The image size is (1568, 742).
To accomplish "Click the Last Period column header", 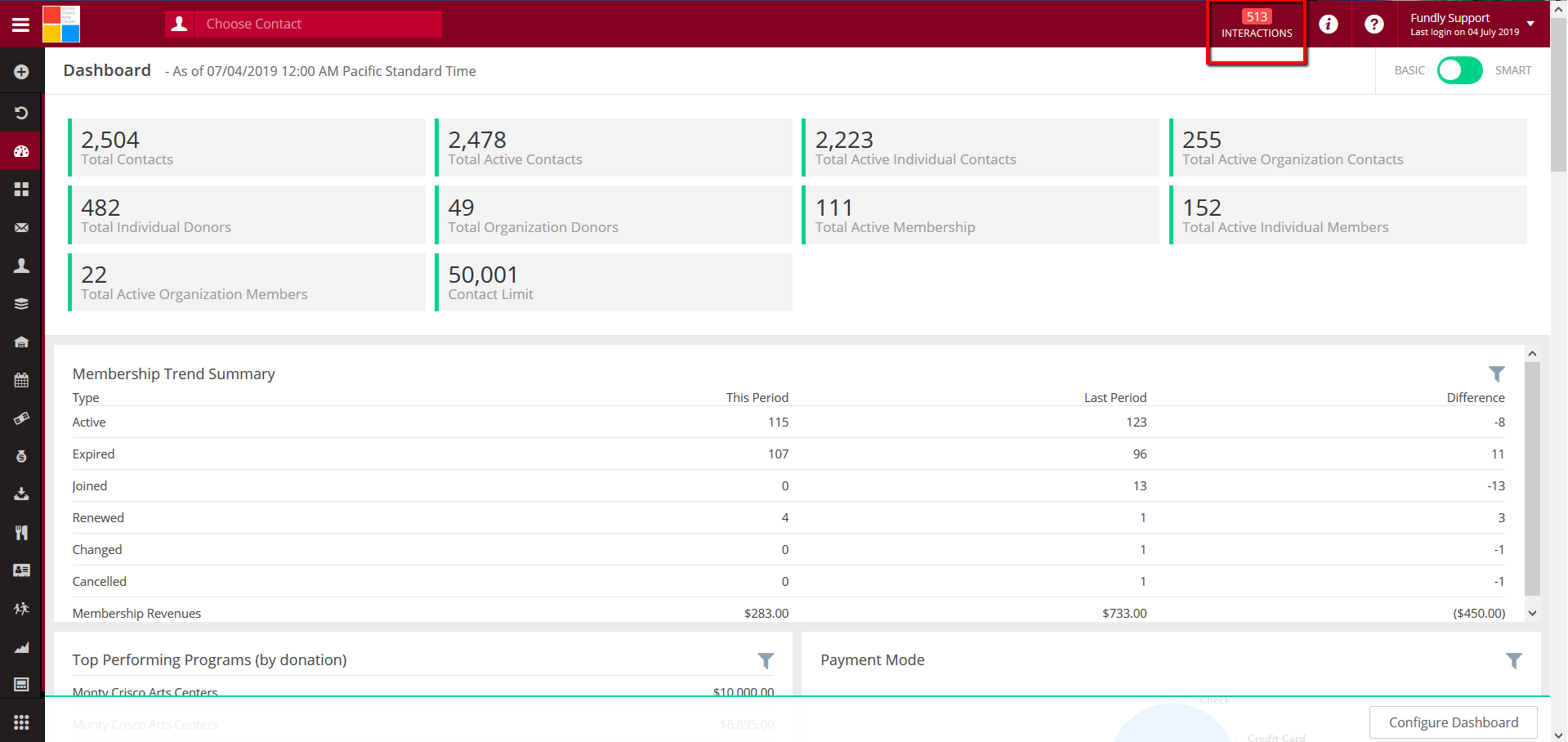I will pyautogui.click(x=1115, y=398).
